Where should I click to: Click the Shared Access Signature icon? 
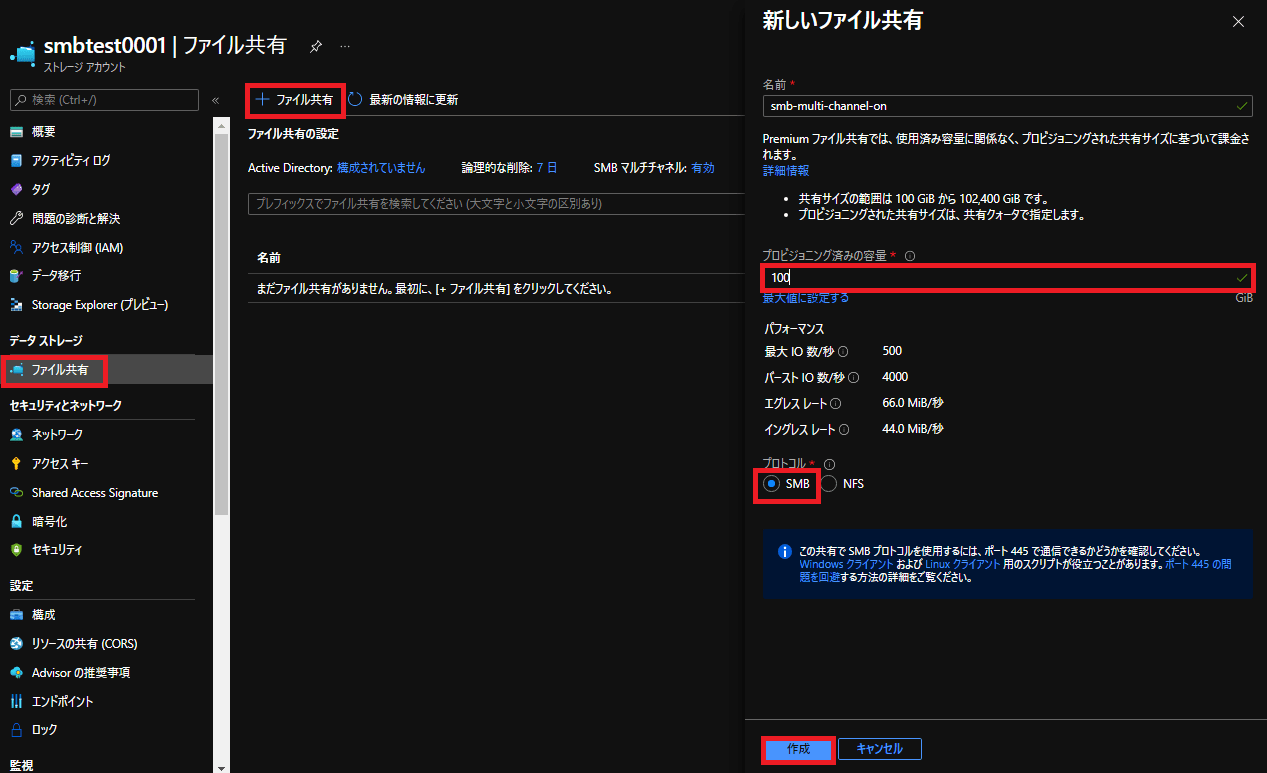[x=16, y=492]
